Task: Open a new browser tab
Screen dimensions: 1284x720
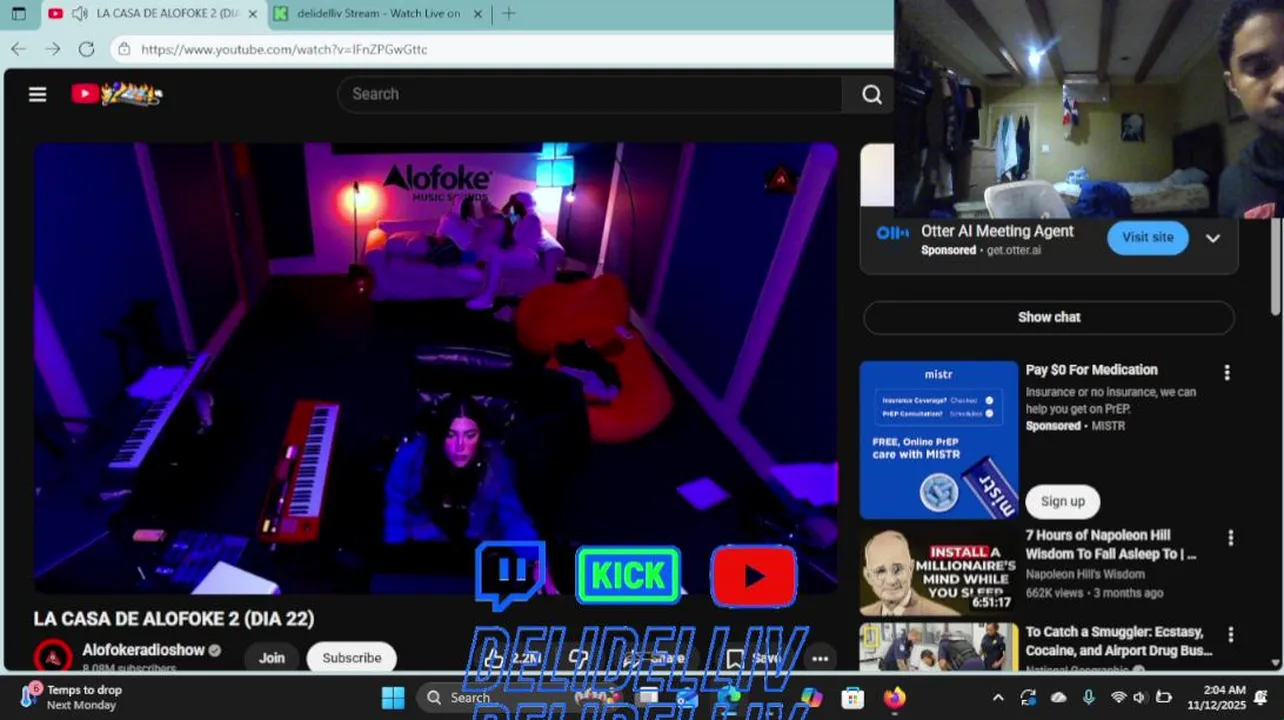Action: tap(508, 14)
